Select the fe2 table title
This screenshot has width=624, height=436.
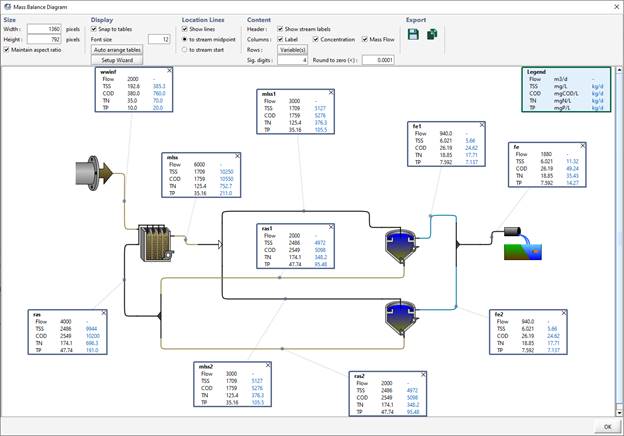click(499, 314)
